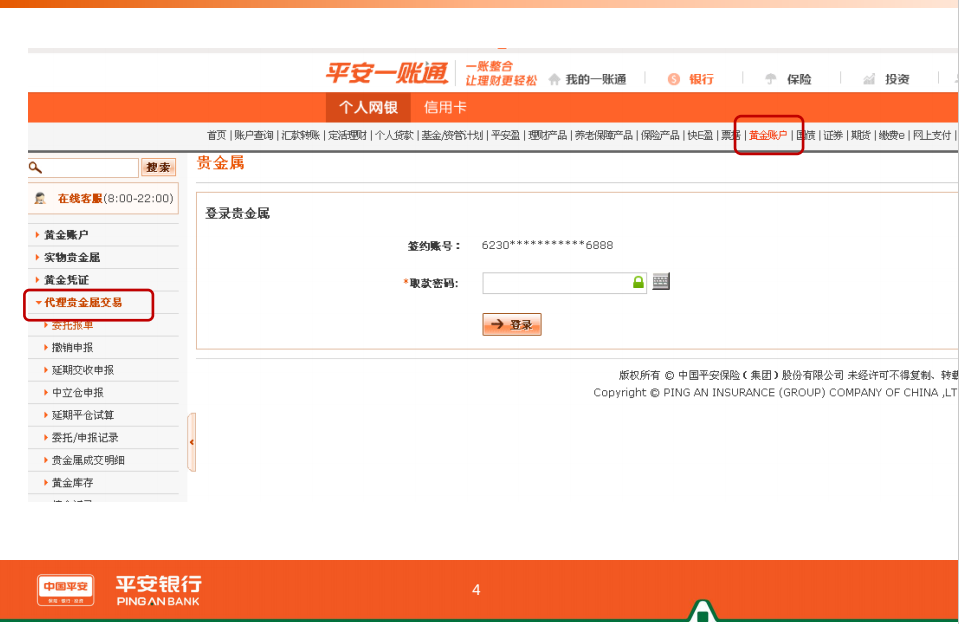Select 基金/资管计划 in the navigation bar
Screen dimensions: 959x624
453,135
